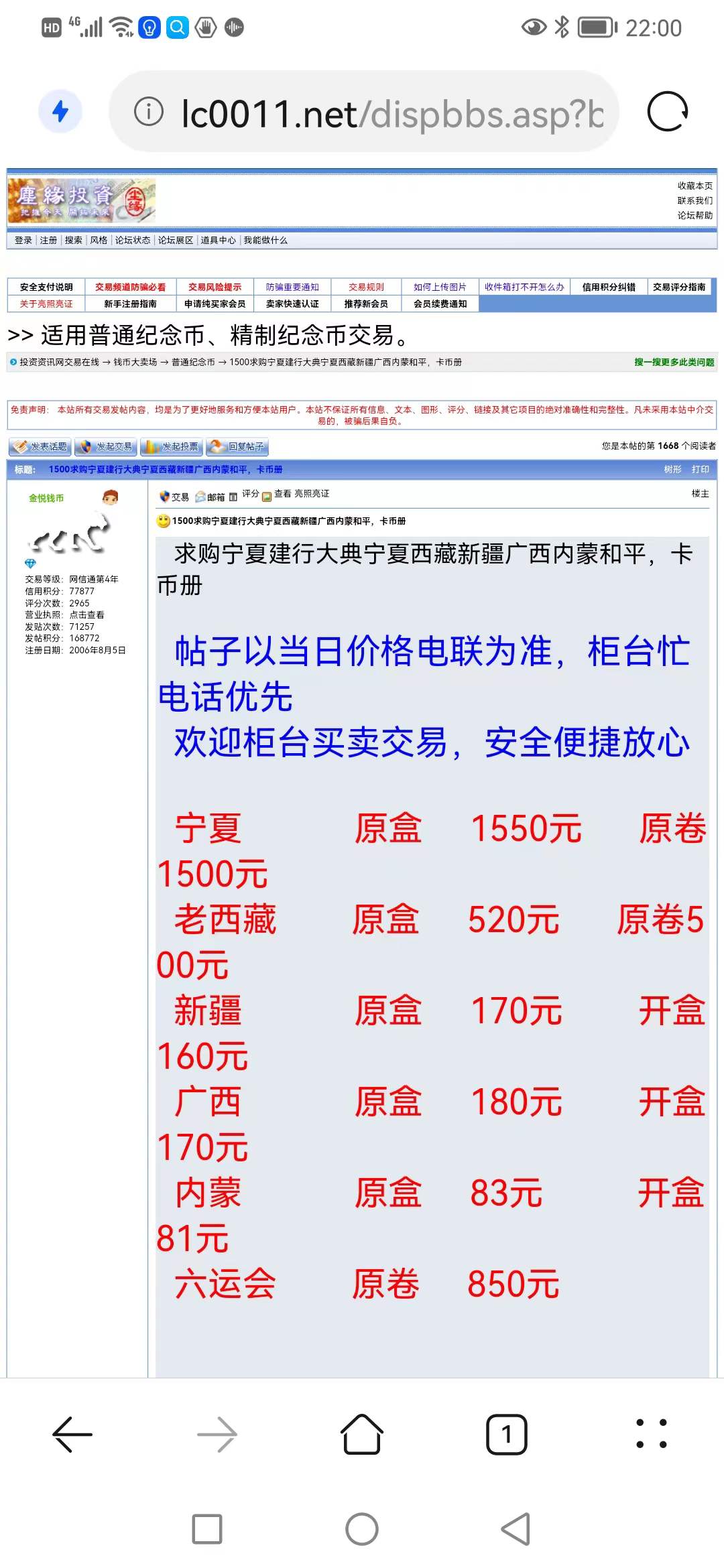Open 申请纯买家会员 link
Viewport: 724px width, 1568px height.
[x=215, y=304]
